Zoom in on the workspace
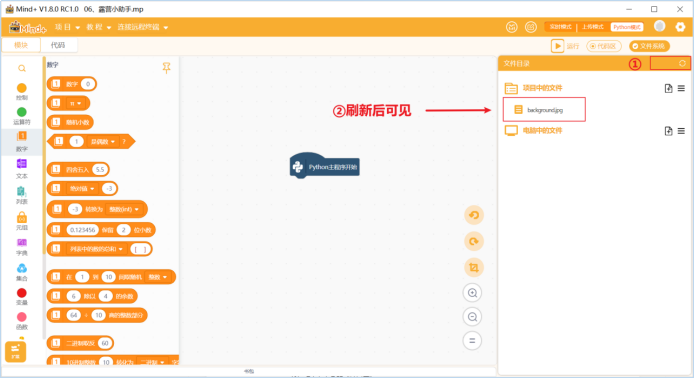 (472, 293)
